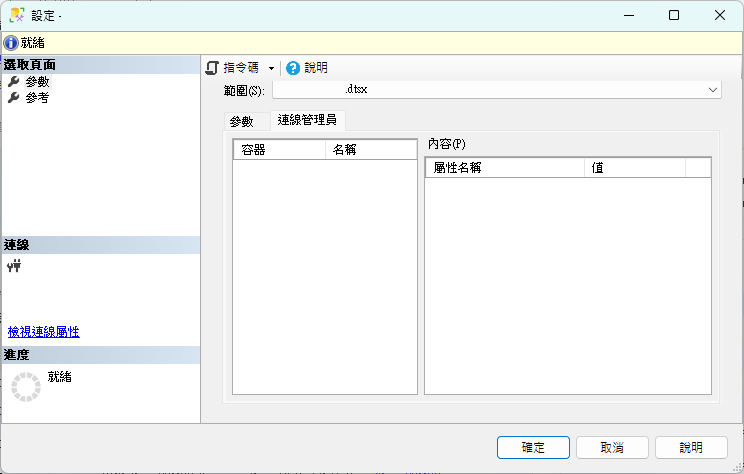Image resolution: width=744 pixels, height=474 pixels.
Task: Select the 參數 page wrench icon
Action: click(14, 82)
